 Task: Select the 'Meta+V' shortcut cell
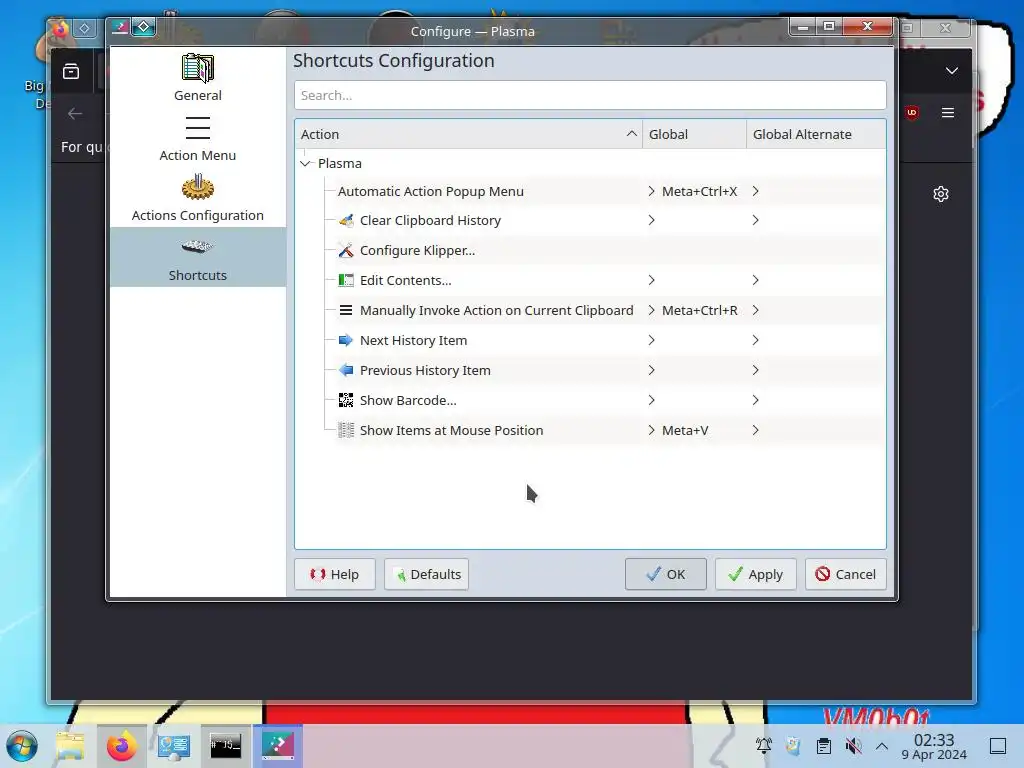tap(685, 430)
